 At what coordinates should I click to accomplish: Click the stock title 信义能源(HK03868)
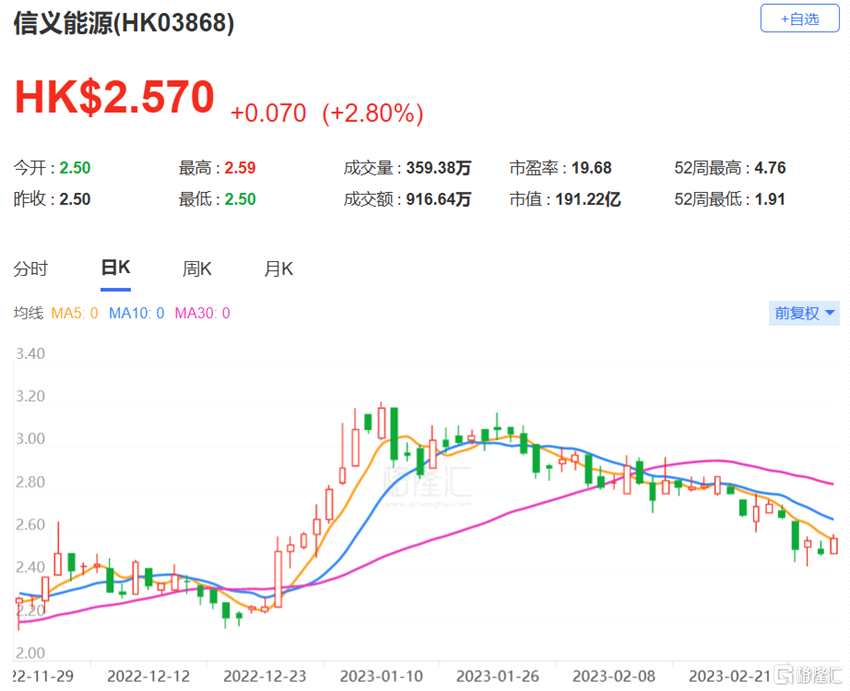point(124,23)
